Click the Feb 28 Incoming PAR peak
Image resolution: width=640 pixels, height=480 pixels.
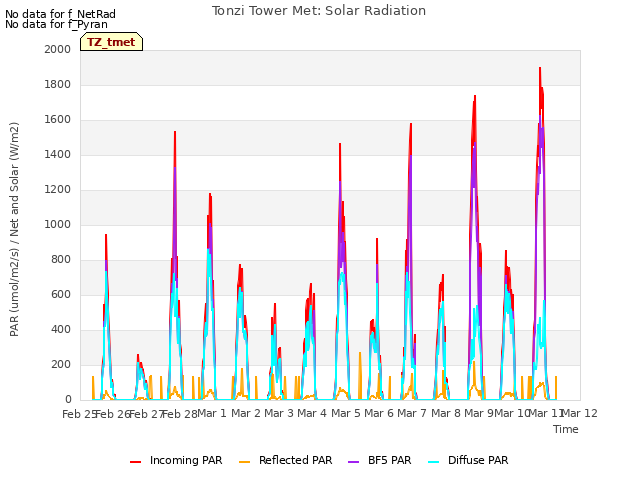(175, 132)
